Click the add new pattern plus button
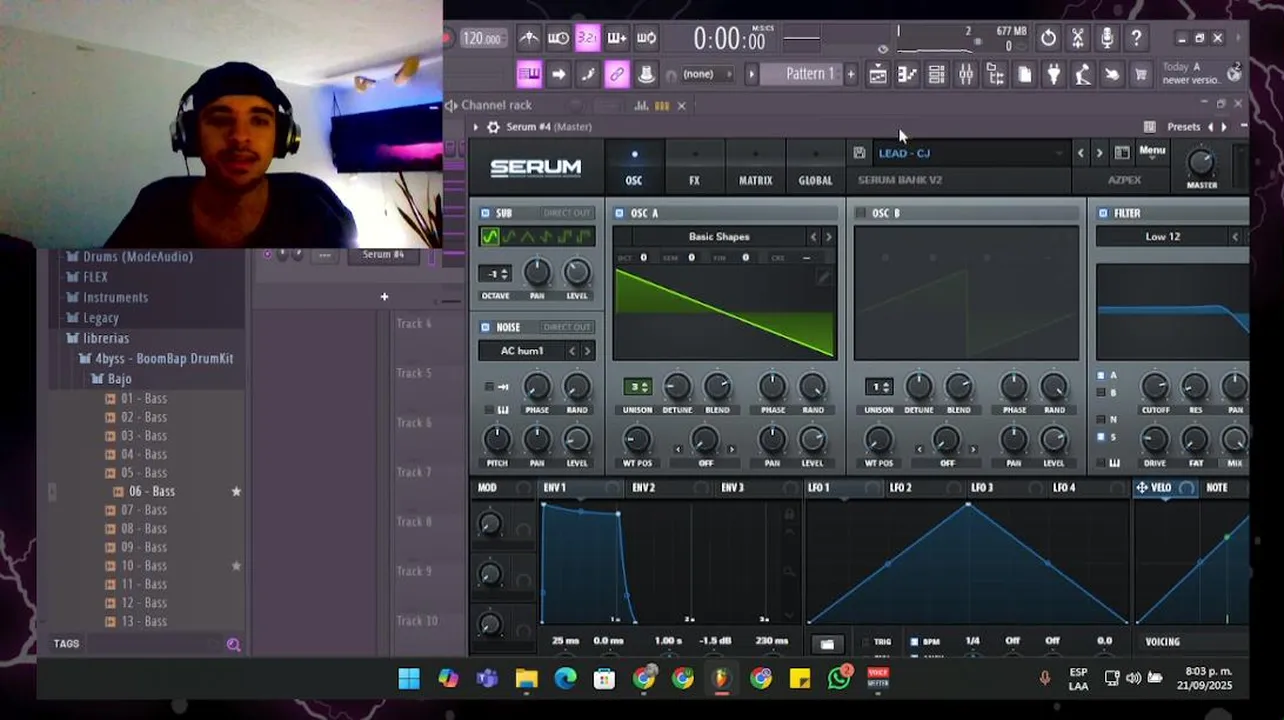This screenshot has width=1284, height=720. [x=851, y=74]
